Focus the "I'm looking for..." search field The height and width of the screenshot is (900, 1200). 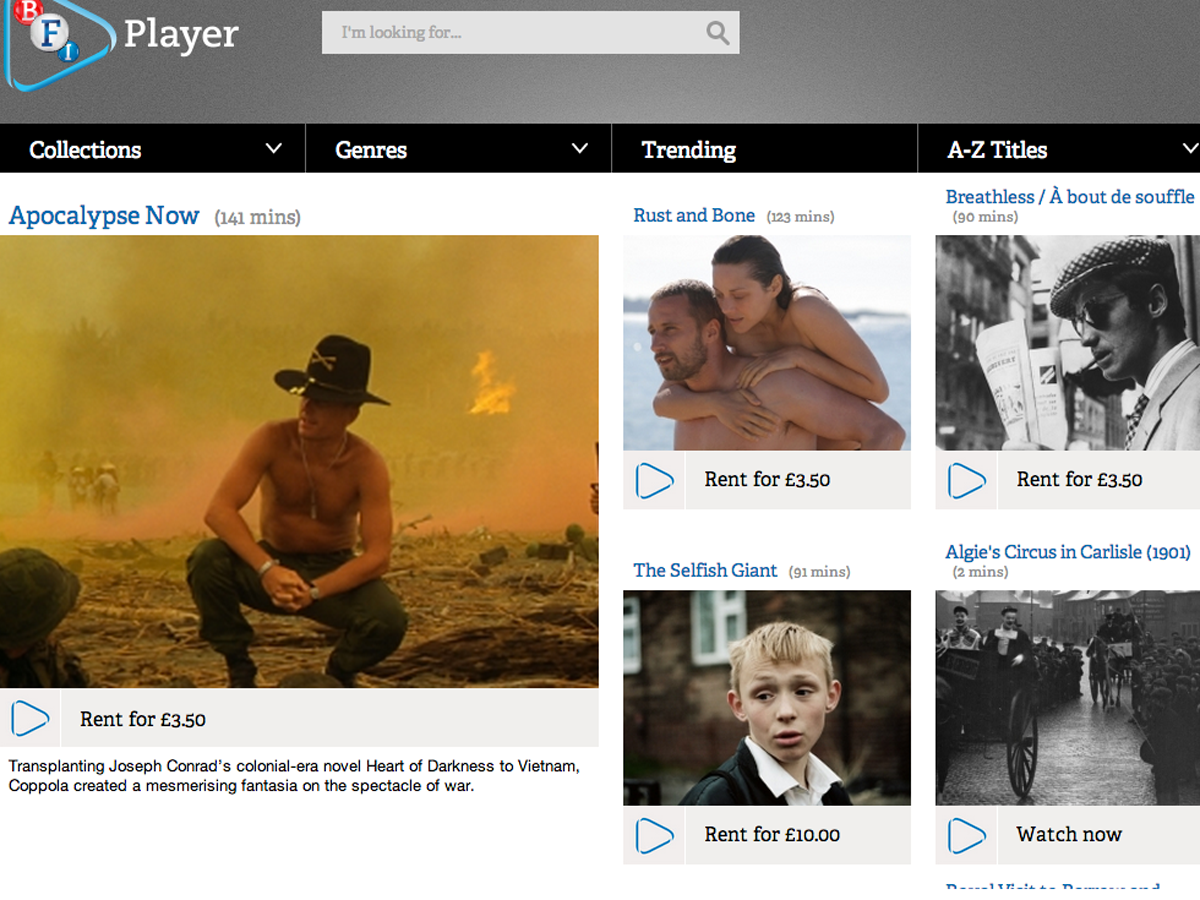(x=530, y=33)
